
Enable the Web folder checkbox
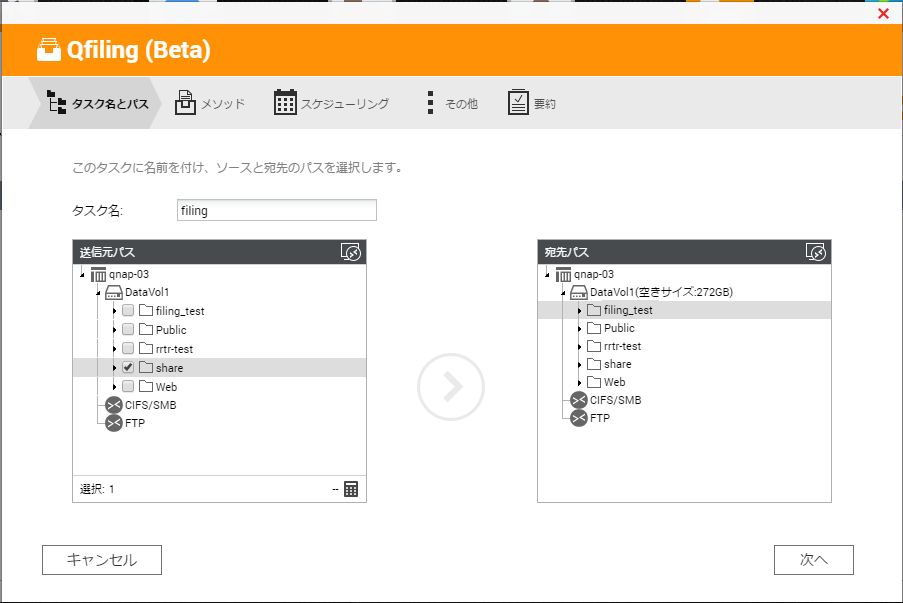(x=128, y=386)
